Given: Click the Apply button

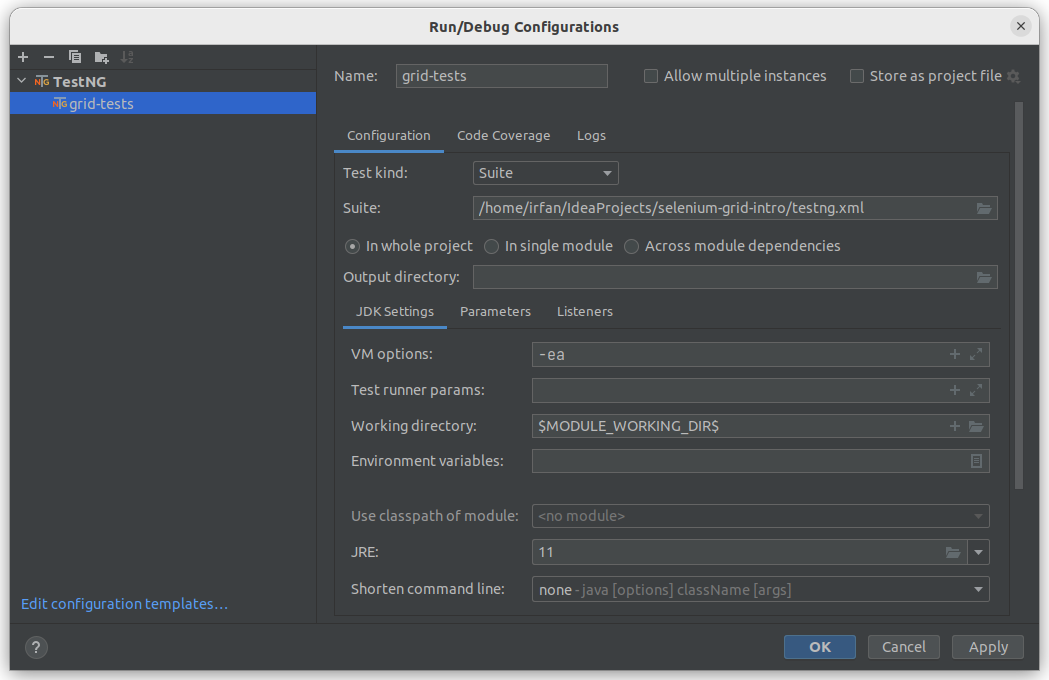Looking at the screenshot, I should tap(988, 647).
